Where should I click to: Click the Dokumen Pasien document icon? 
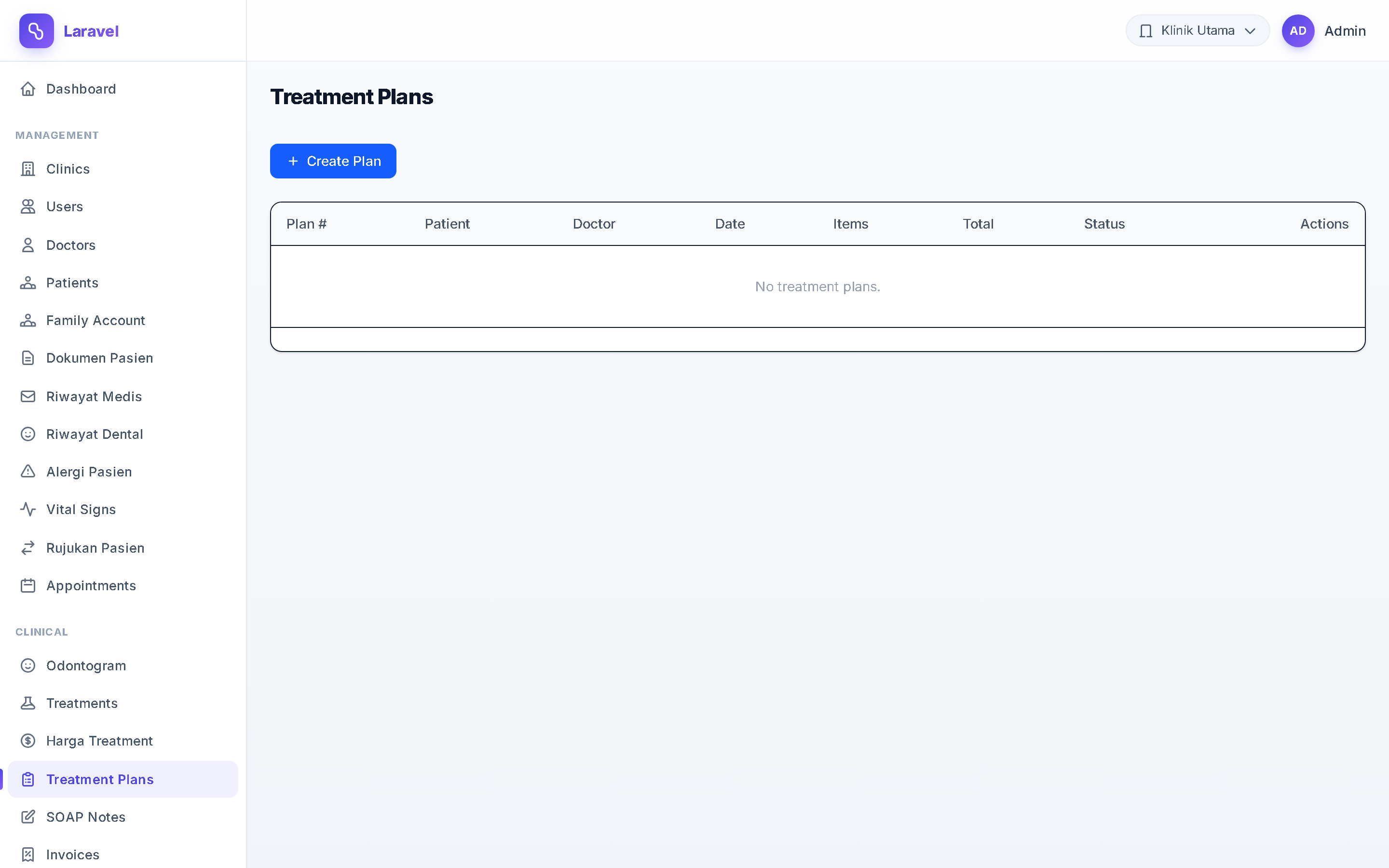coord(27,358)
